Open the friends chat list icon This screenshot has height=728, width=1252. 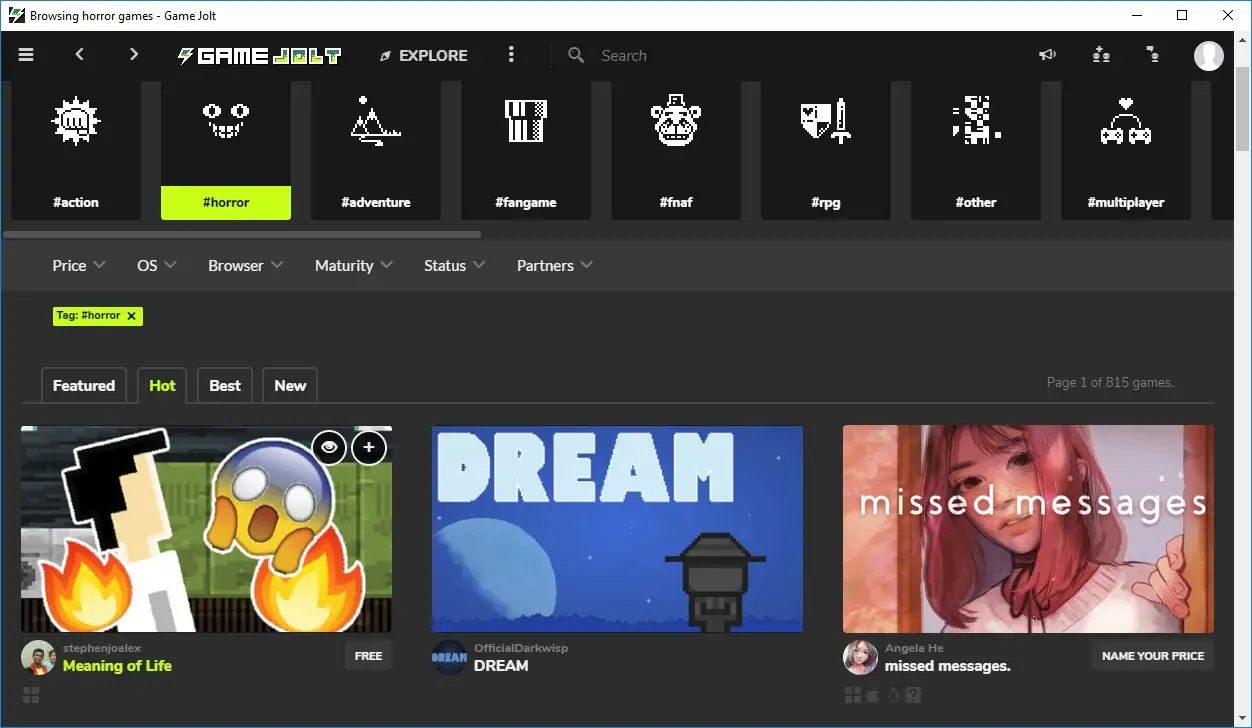coord(1153,55)
